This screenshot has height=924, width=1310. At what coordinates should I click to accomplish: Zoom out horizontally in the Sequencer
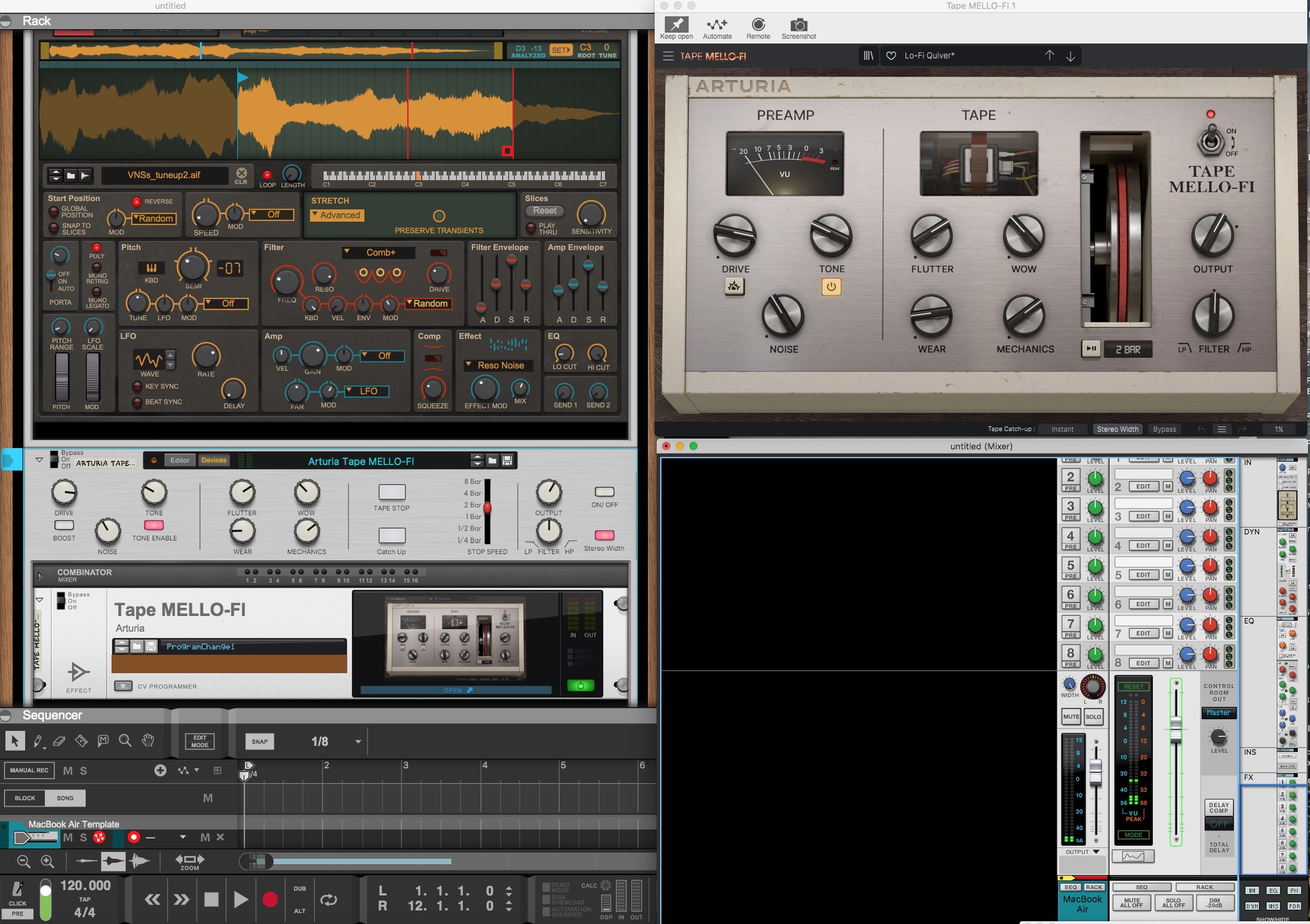click(24, 861)
